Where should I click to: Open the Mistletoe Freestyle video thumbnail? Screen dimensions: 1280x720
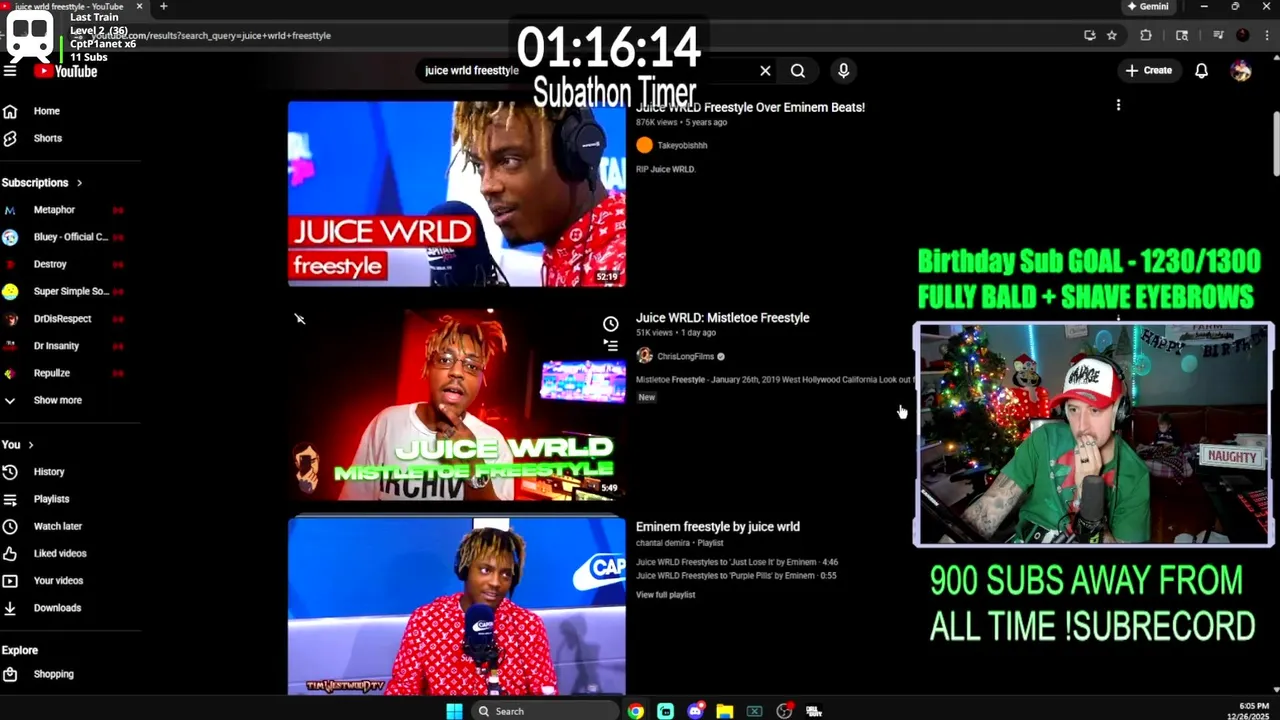(457, 403)
